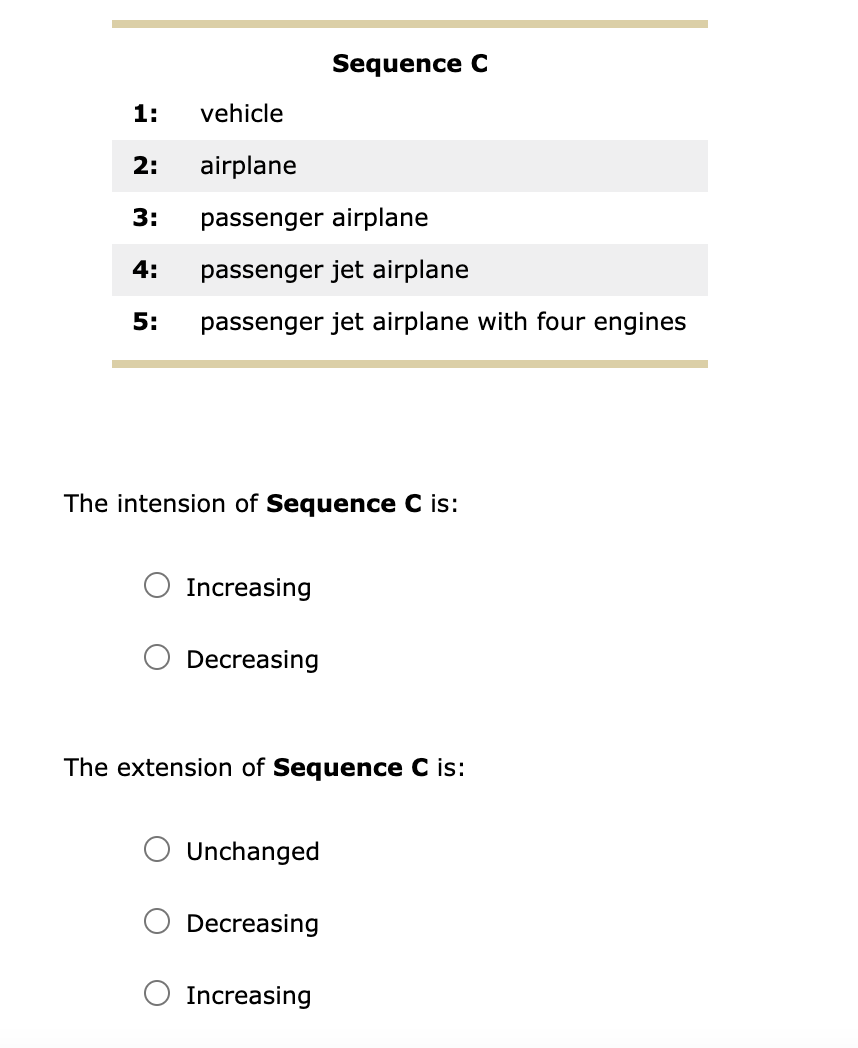Click the Unchanged answer label text
The height and width of the screenshot is (1048, 858).
point(252,851)
